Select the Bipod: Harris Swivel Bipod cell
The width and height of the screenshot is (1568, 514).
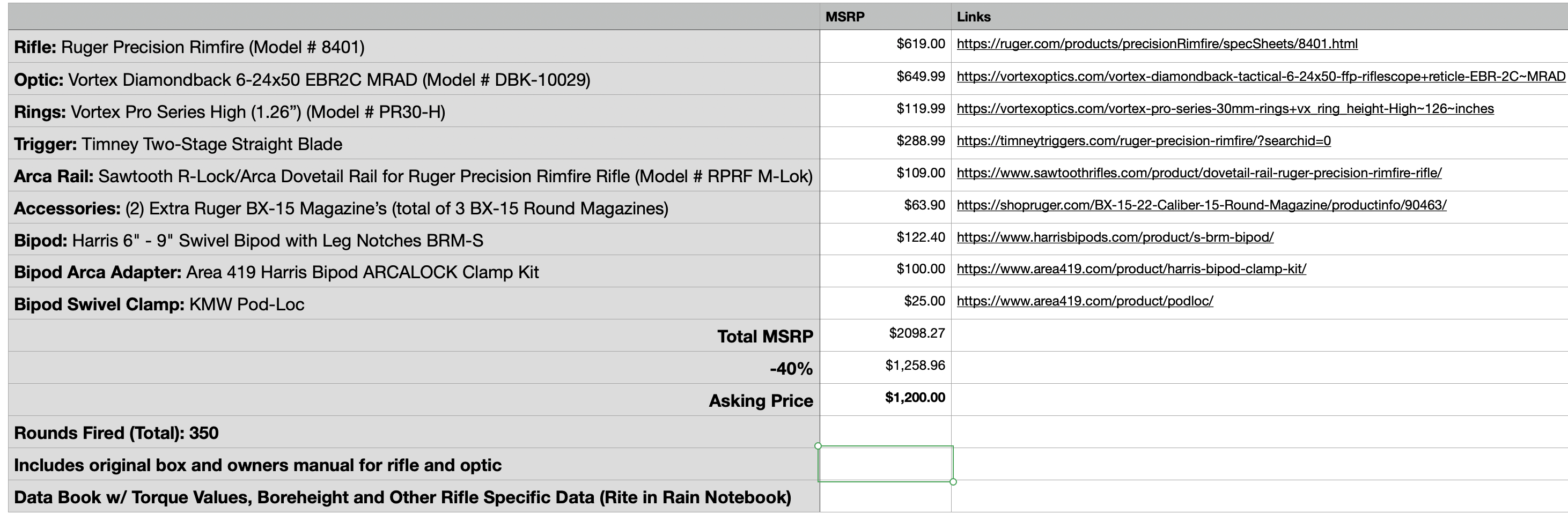[x=414, y=239]
